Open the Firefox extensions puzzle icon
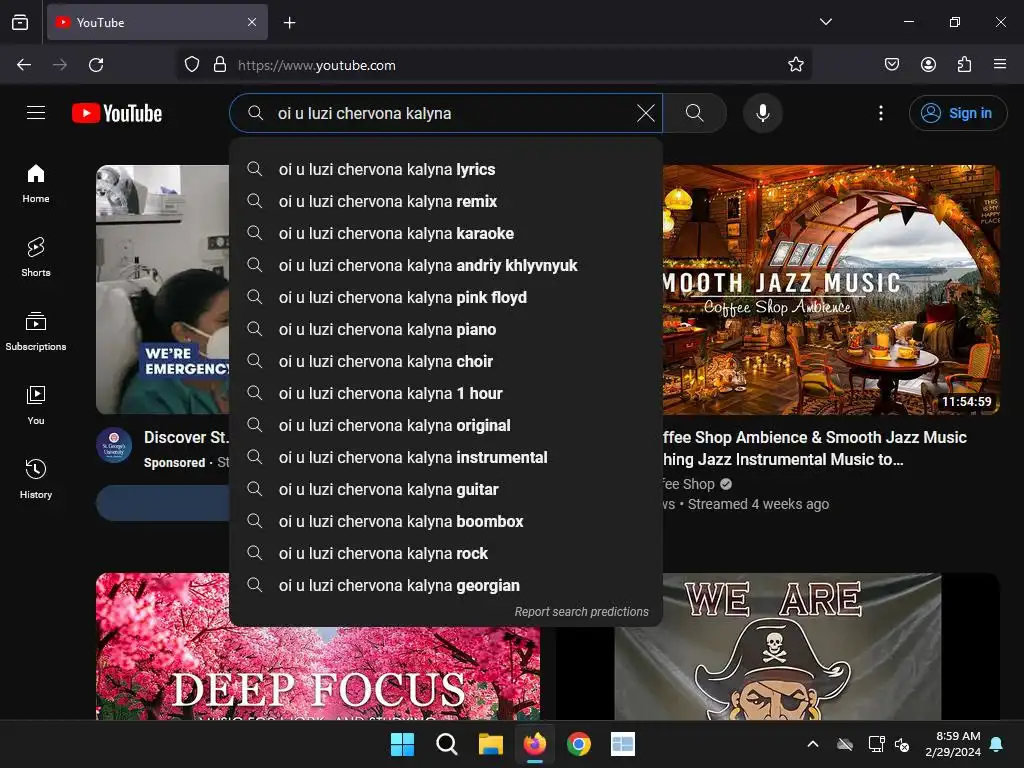This screenshot has height=768, width=1024. (964, 65)
